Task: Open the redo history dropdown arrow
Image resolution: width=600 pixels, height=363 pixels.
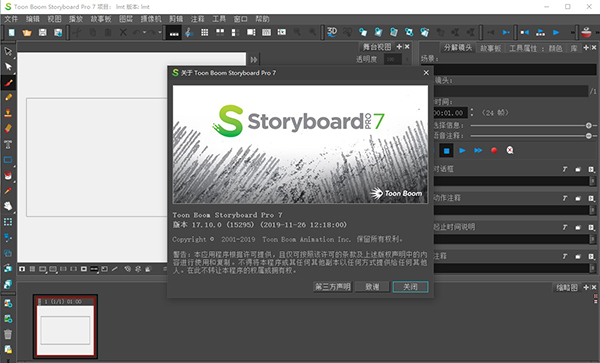Action: [160, 33]
